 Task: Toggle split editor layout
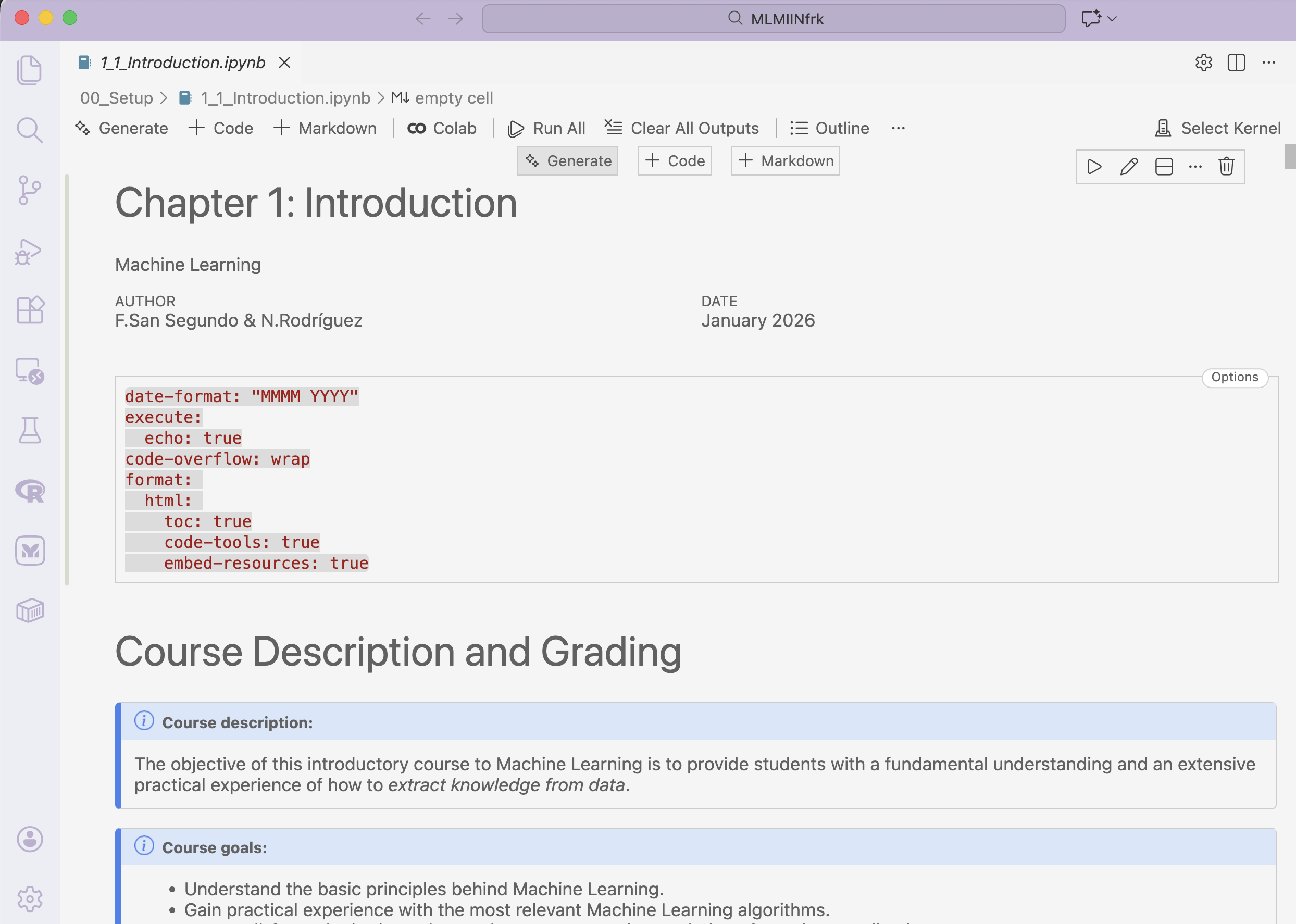pos(1236,63)
